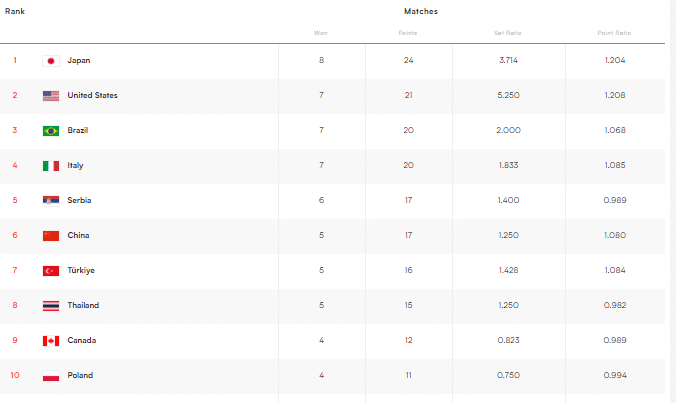
Task: Click the Türkiye flag icon
Action: pyautogui.click(x=51, y=271)
